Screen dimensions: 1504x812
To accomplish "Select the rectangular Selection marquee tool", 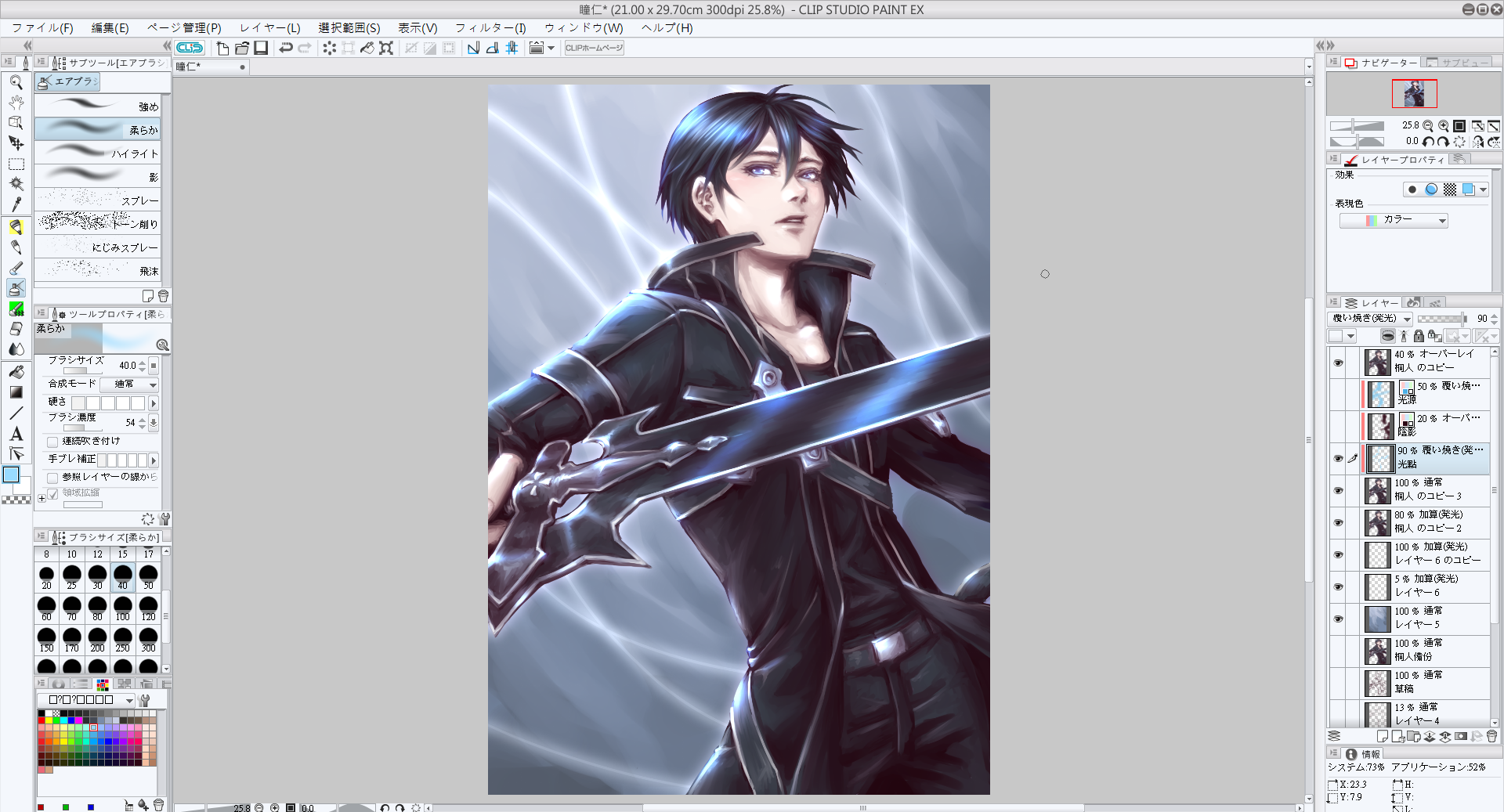I will (x=16, y=164).
